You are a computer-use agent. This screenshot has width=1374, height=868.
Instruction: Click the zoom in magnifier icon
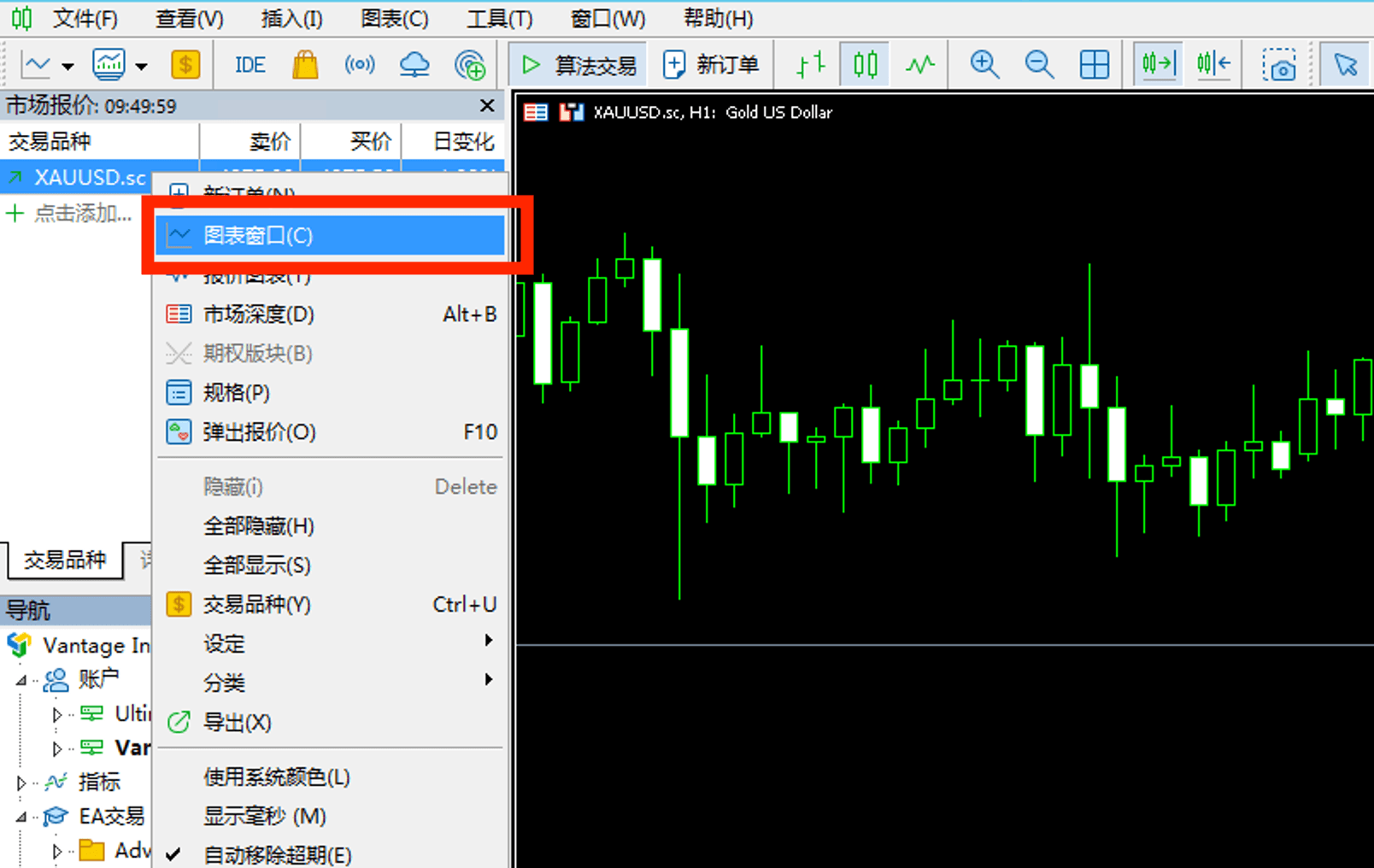pyautogui.click(x=984, y=65)
